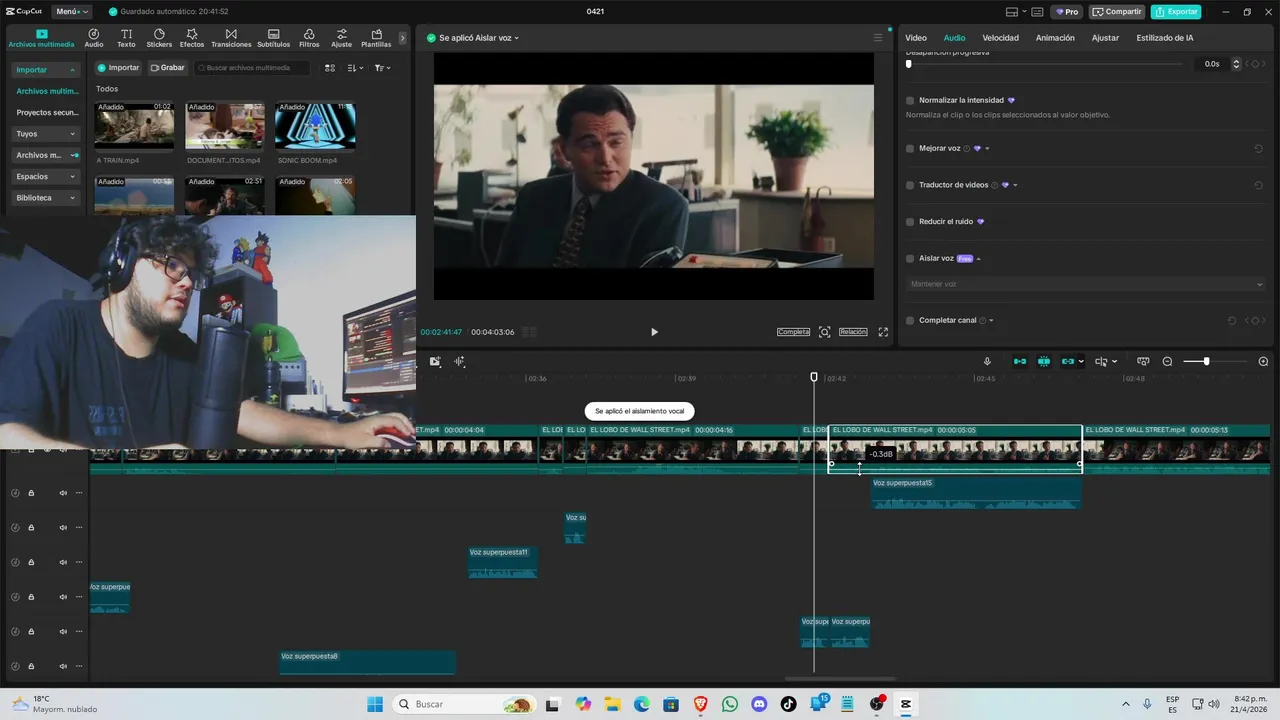Show help info for Mejorar voz
1280x720 pixels.
point(967,149)
